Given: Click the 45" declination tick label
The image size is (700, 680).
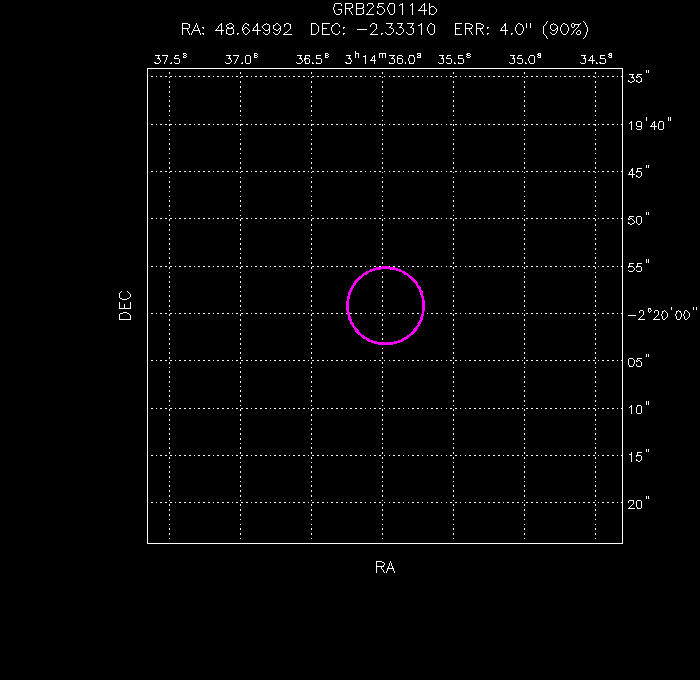Looking at the screenshot, I should point(640,172).
